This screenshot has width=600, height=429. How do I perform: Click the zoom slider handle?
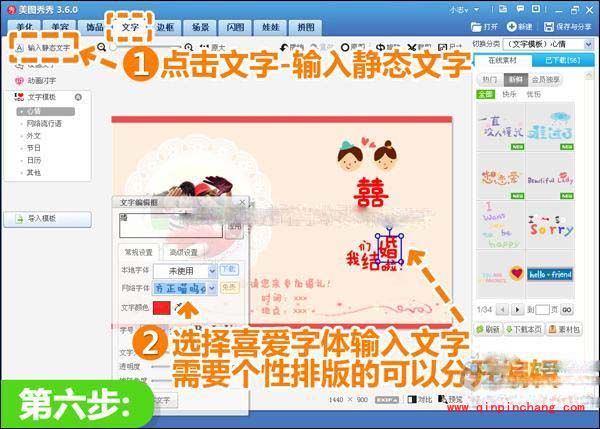pos(113,47)
